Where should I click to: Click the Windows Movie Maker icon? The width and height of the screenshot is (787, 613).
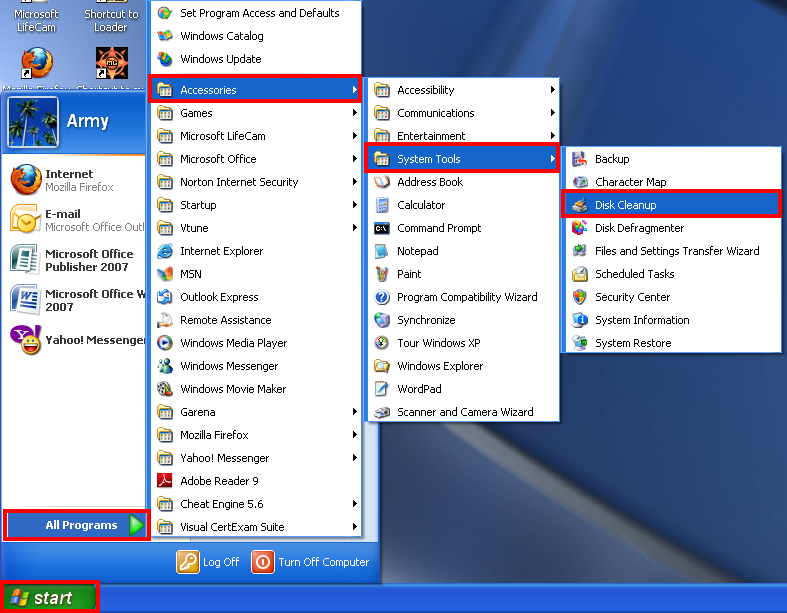click(x=165, y=389)
